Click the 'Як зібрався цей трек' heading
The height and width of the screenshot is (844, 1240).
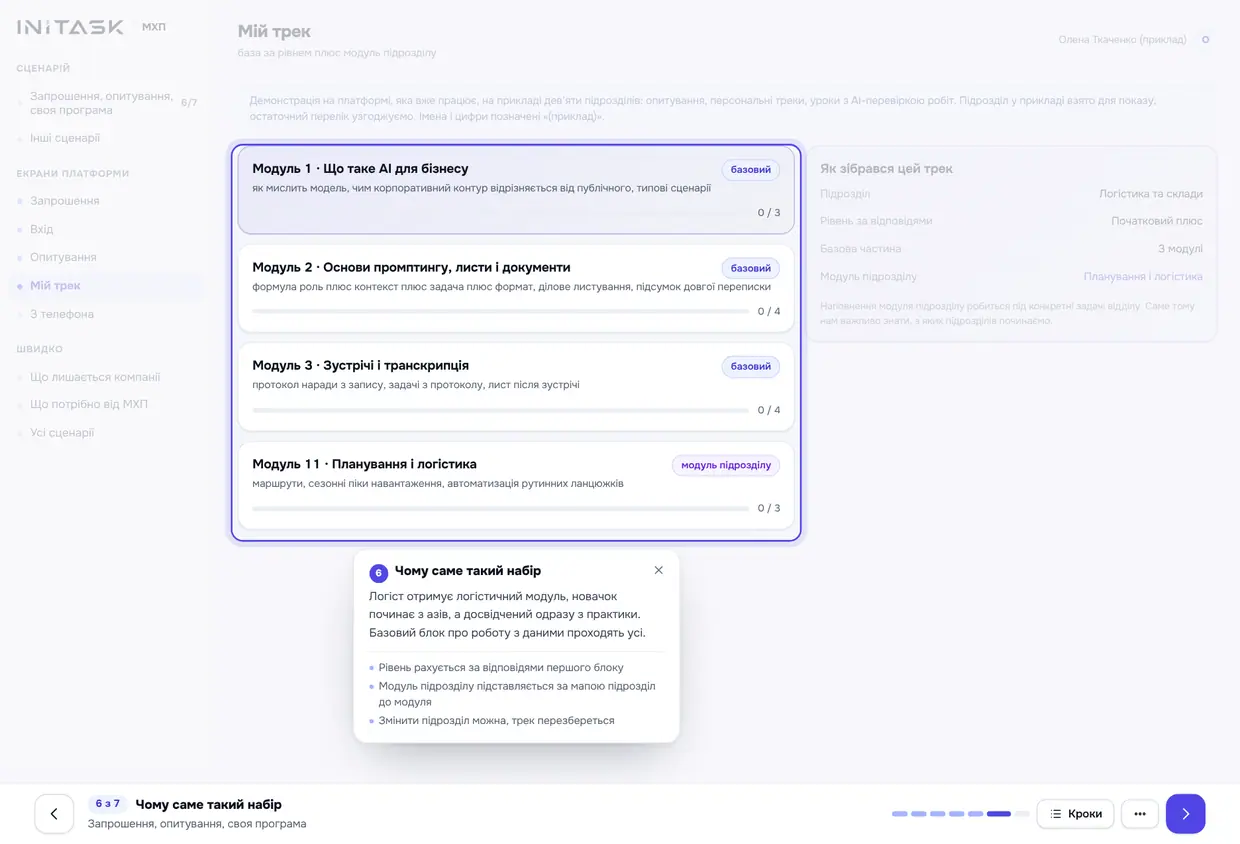[886, 169]
